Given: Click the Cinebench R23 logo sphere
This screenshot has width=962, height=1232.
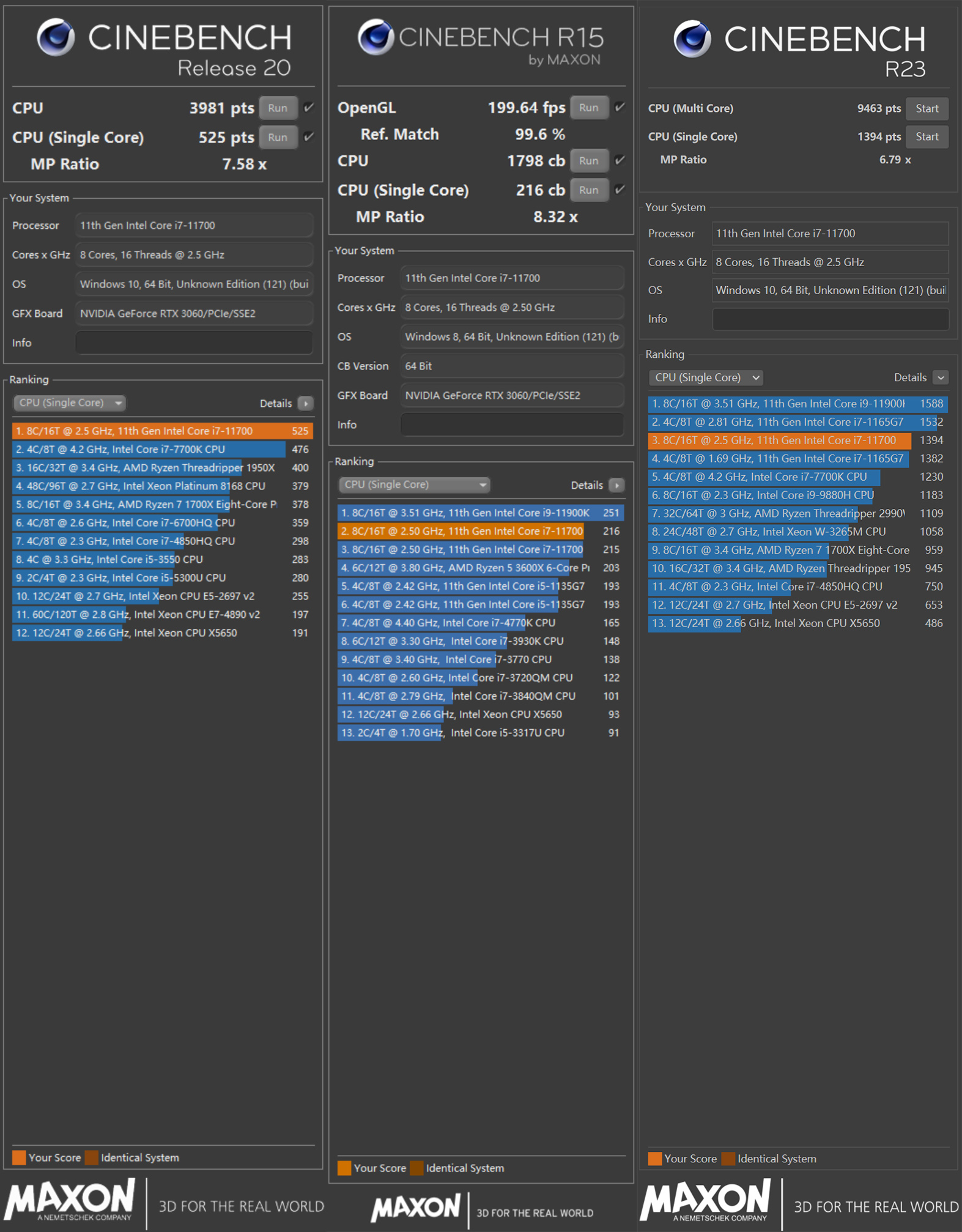Looking at the screenshot, I should click(692, 39).
